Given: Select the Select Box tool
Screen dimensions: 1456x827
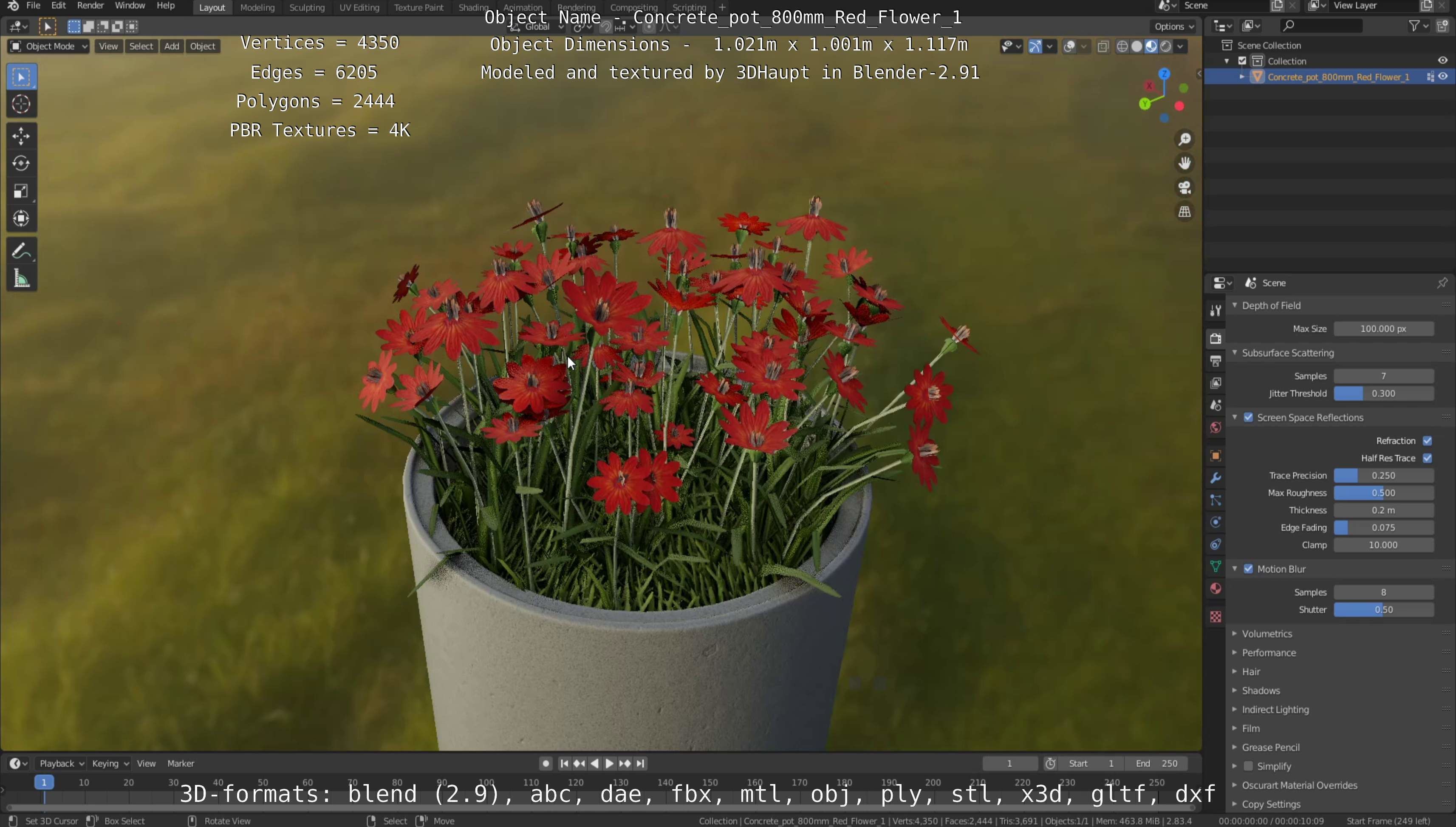Looking at the screenshot, I should tap(21, 76).
